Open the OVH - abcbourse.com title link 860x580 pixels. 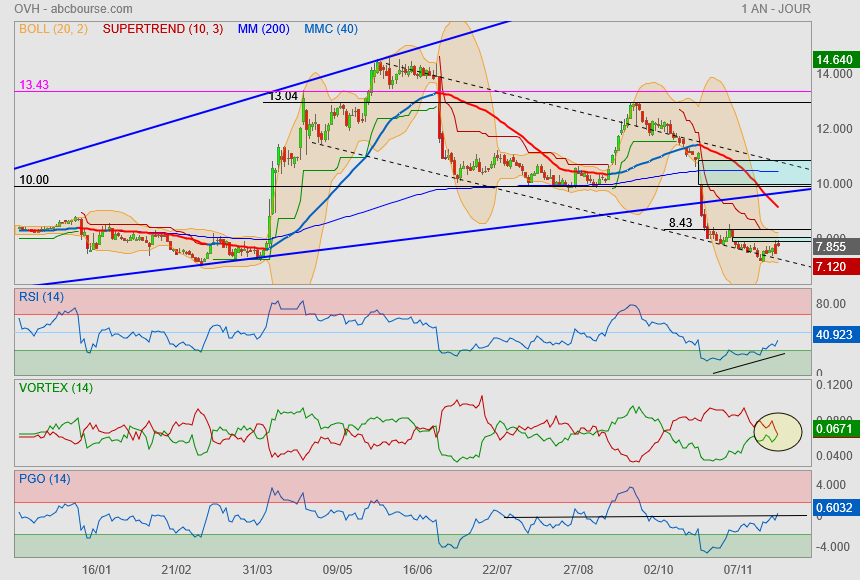pos(73,9)
